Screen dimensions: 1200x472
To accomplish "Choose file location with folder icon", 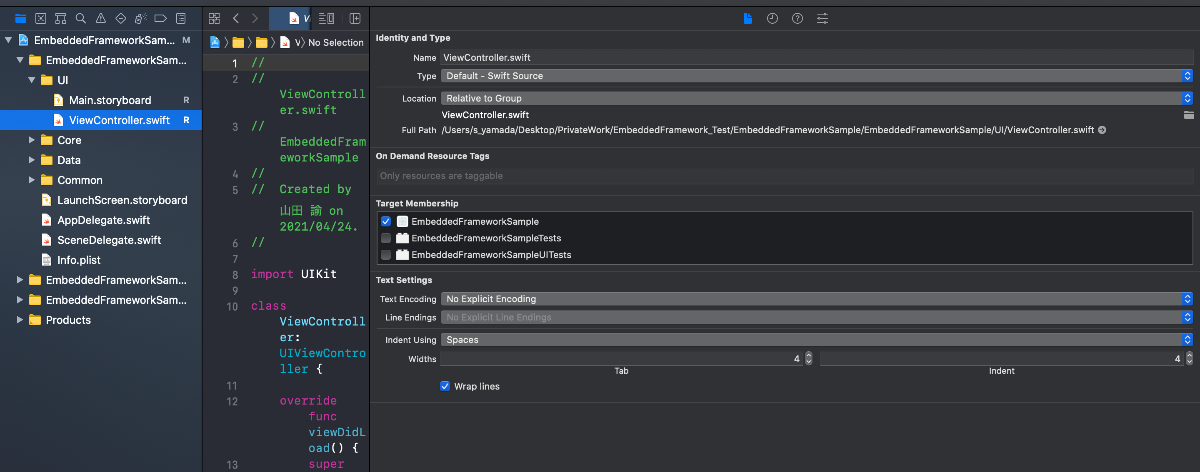I will pyautogui.click(x=1188, y=115).
